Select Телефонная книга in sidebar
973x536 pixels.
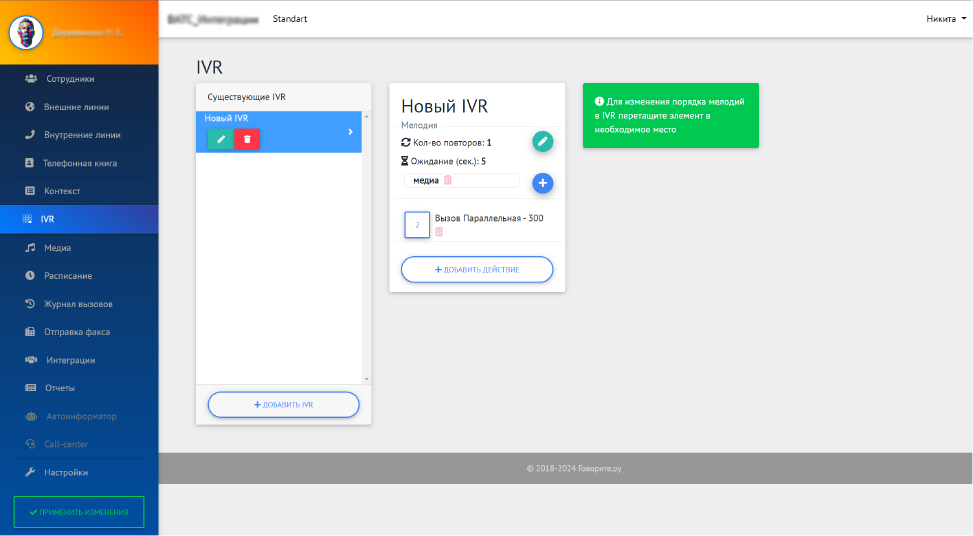click(x=79, y=163)
